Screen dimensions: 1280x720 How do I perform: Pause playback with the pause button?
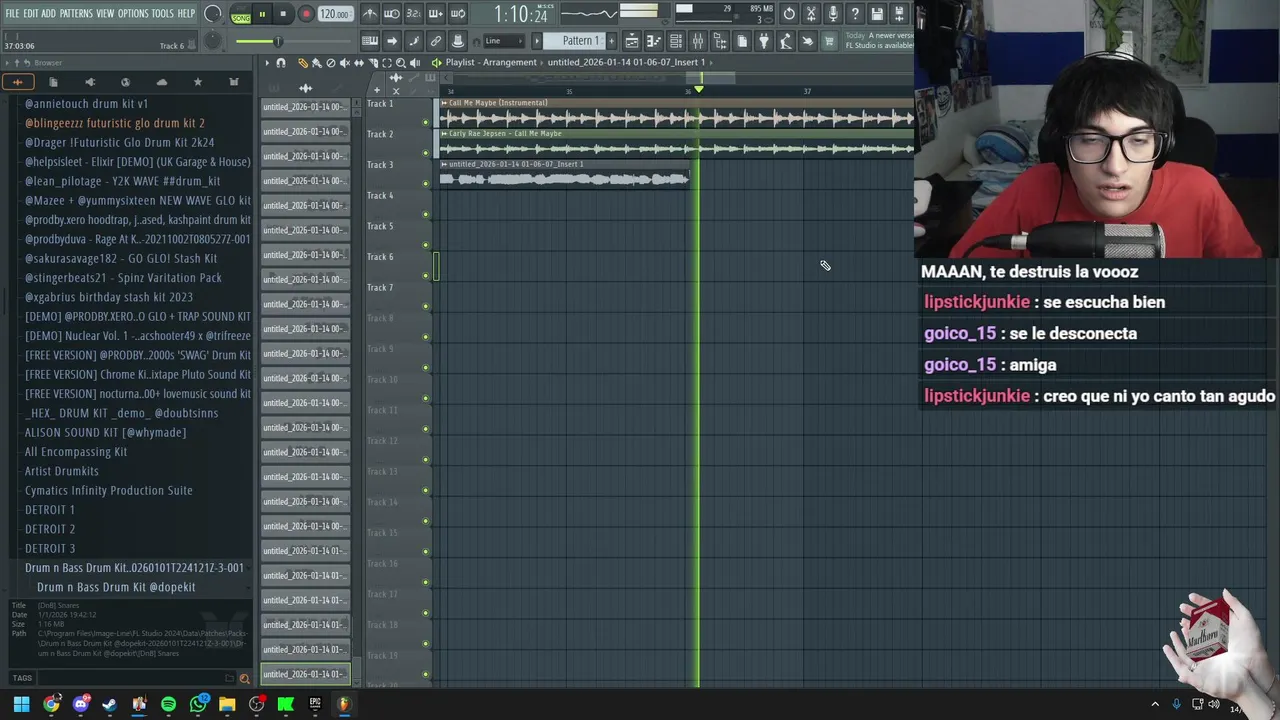[x=262, y=14]
